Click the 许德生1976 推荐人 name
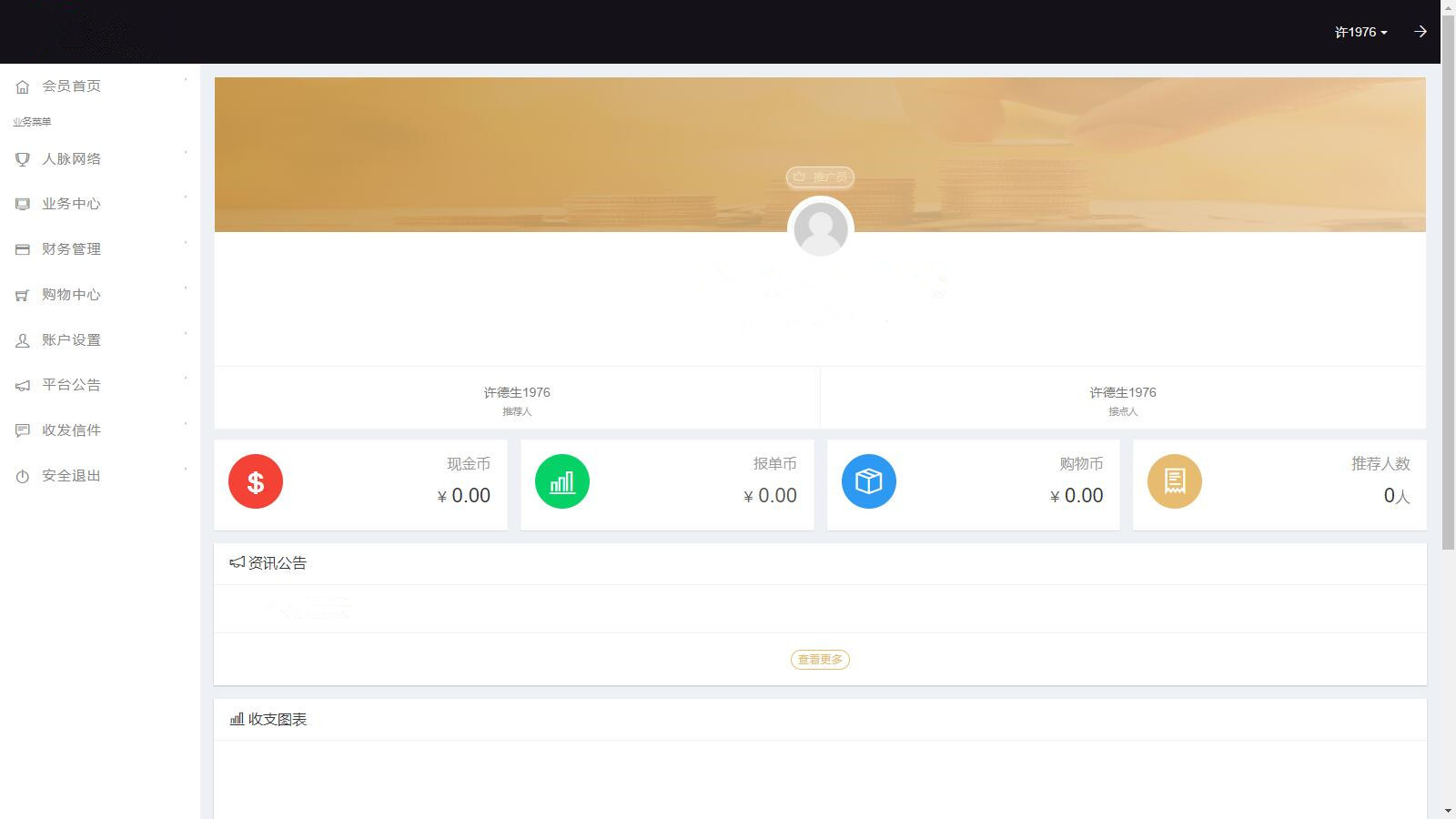1456x819 pixels. pyautogui.click(x=517, y=392)
